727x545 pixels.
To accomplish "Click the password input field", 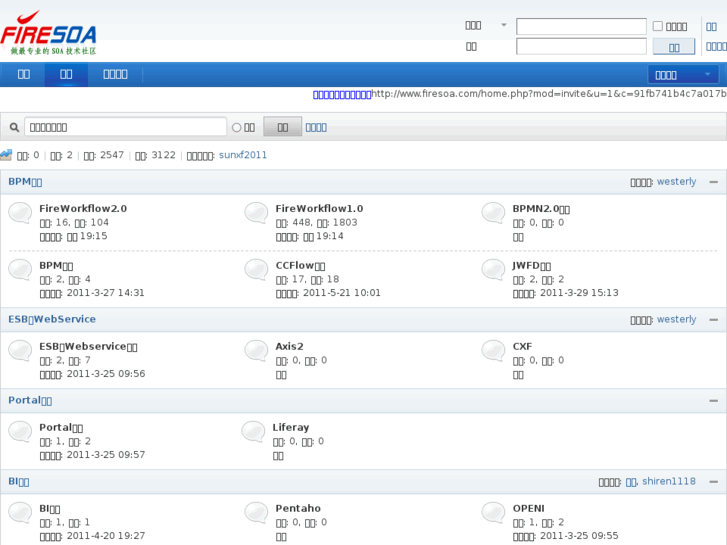I will (x=581, y=46).
